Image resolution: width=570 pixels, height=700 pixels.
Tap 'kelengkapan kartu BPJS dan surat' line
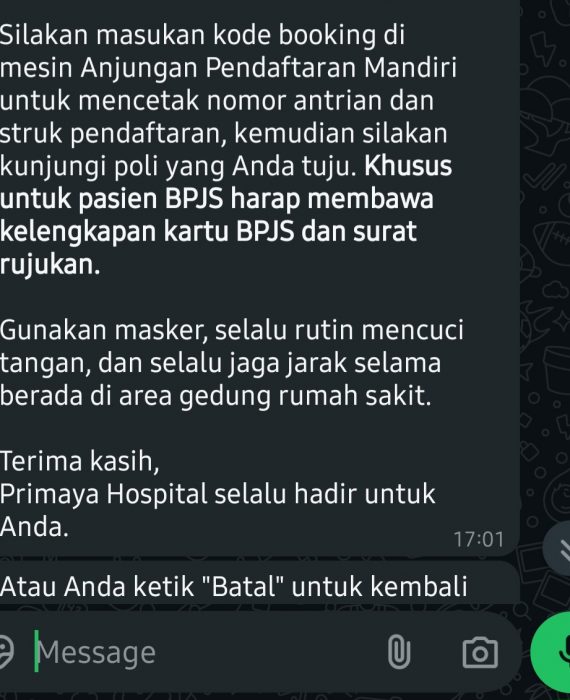click(208, 232)
